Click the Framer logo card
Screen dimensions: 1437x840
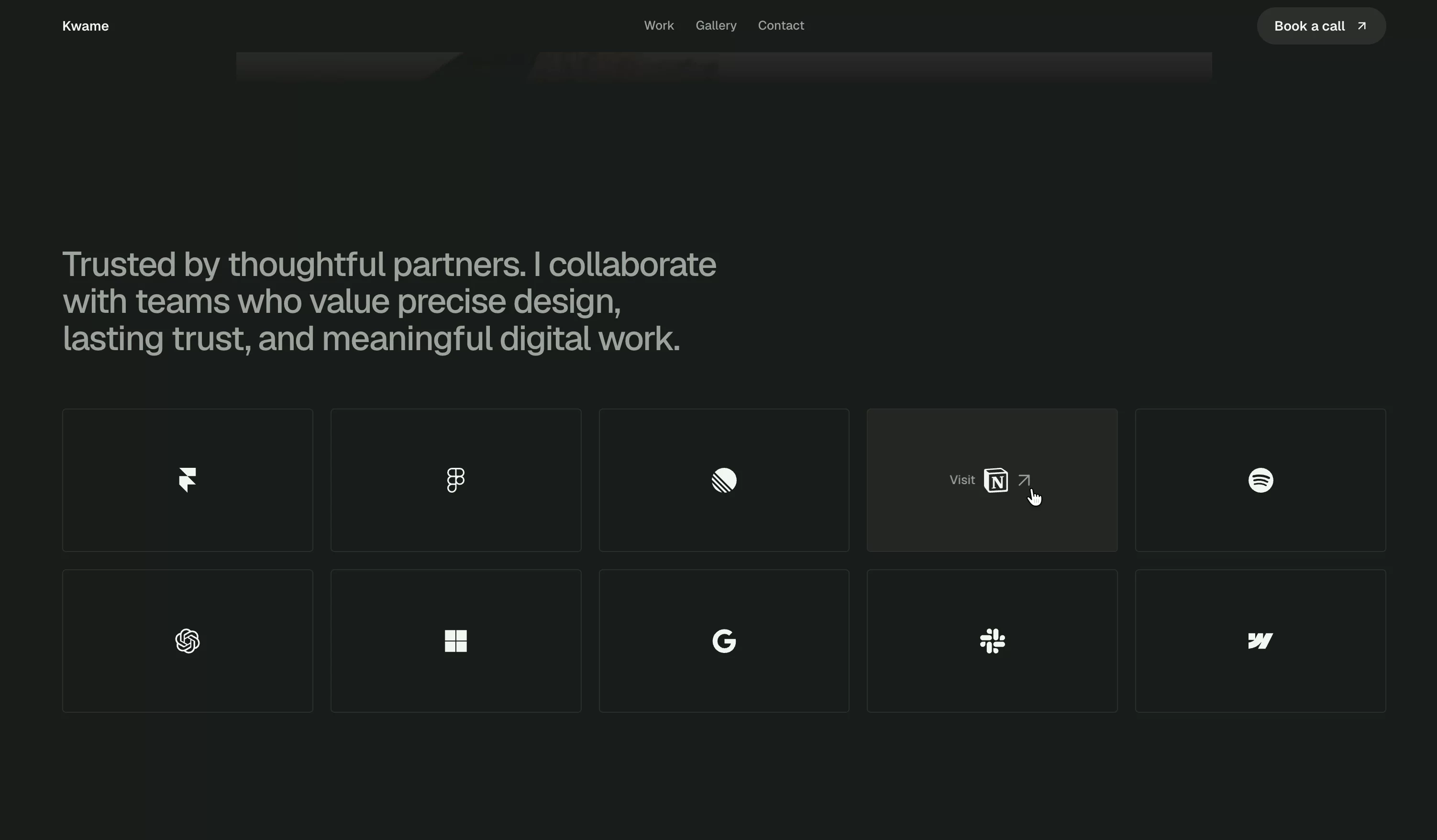(x=188, y=480)
